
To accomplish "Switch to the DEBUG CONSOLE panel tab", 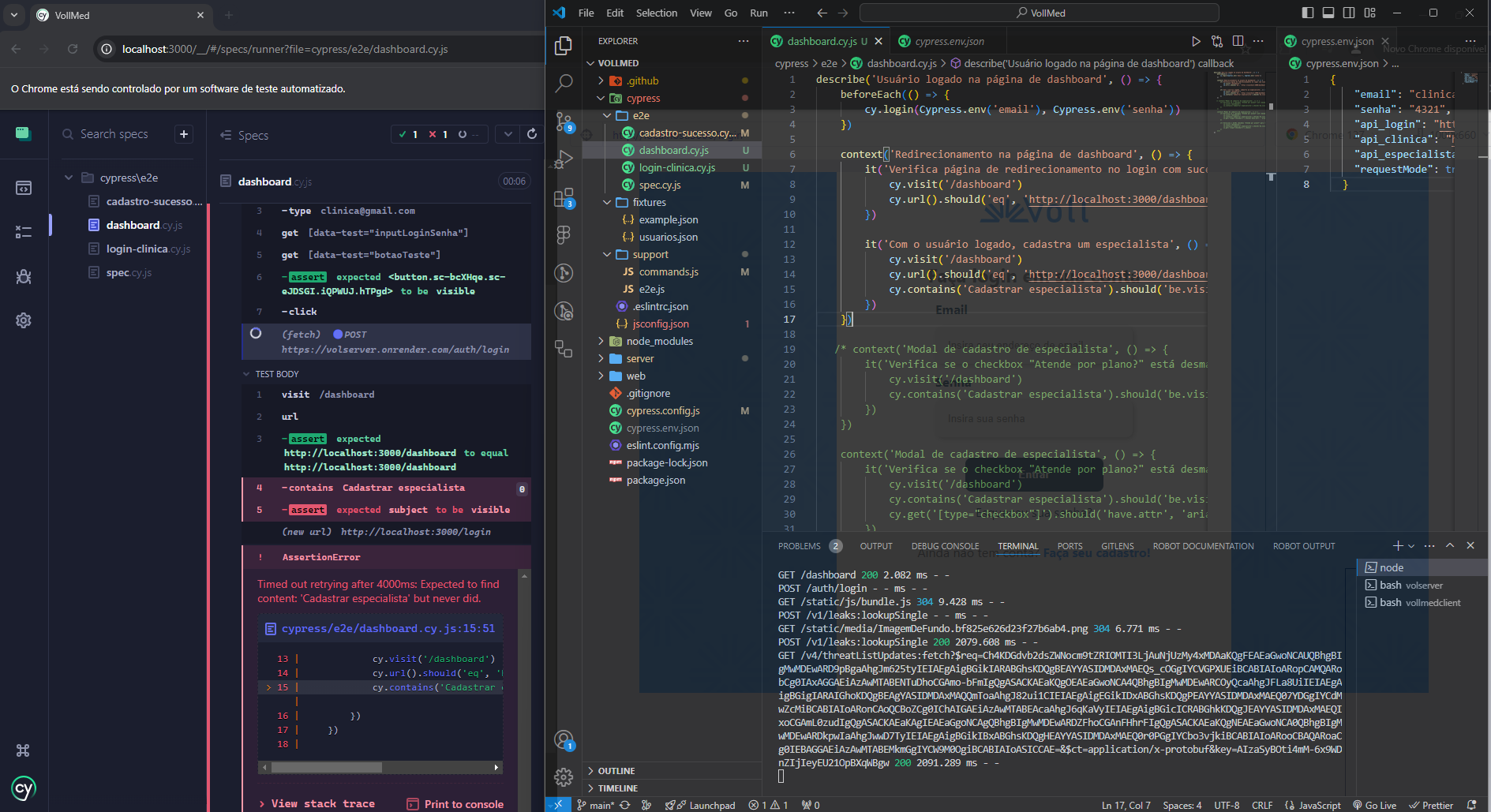I will coord(945,546).
